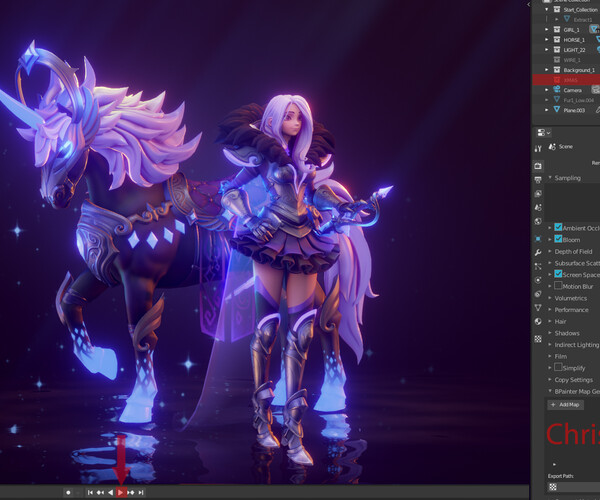Disable the Bloom checkbox

click(x=558, y=239)
